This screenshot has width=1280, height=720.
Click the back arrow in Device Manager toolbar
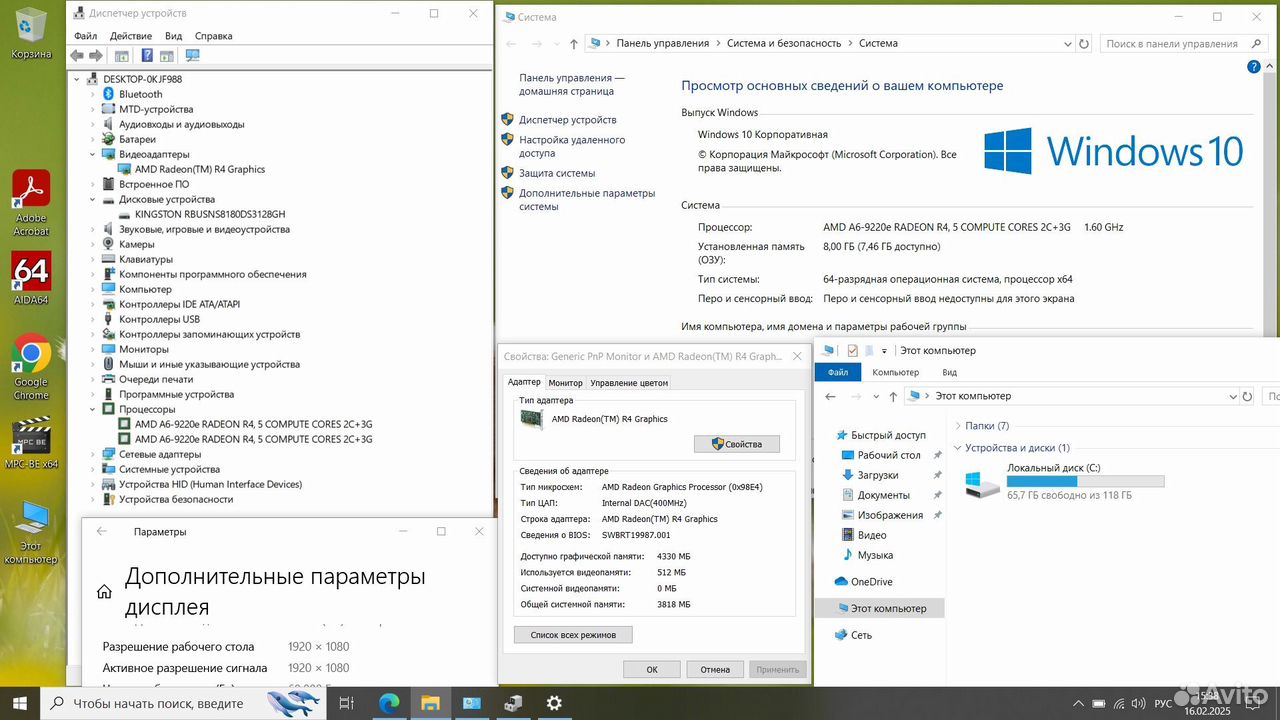77,56
